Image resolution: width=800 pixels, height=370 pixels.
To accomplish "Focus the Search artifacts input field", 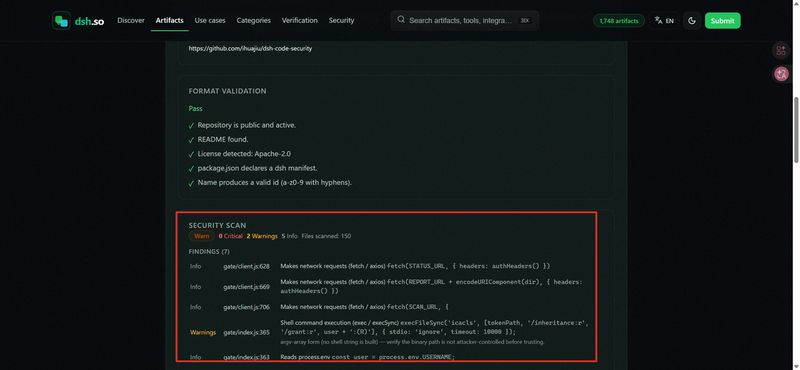I will pos(465,20).
